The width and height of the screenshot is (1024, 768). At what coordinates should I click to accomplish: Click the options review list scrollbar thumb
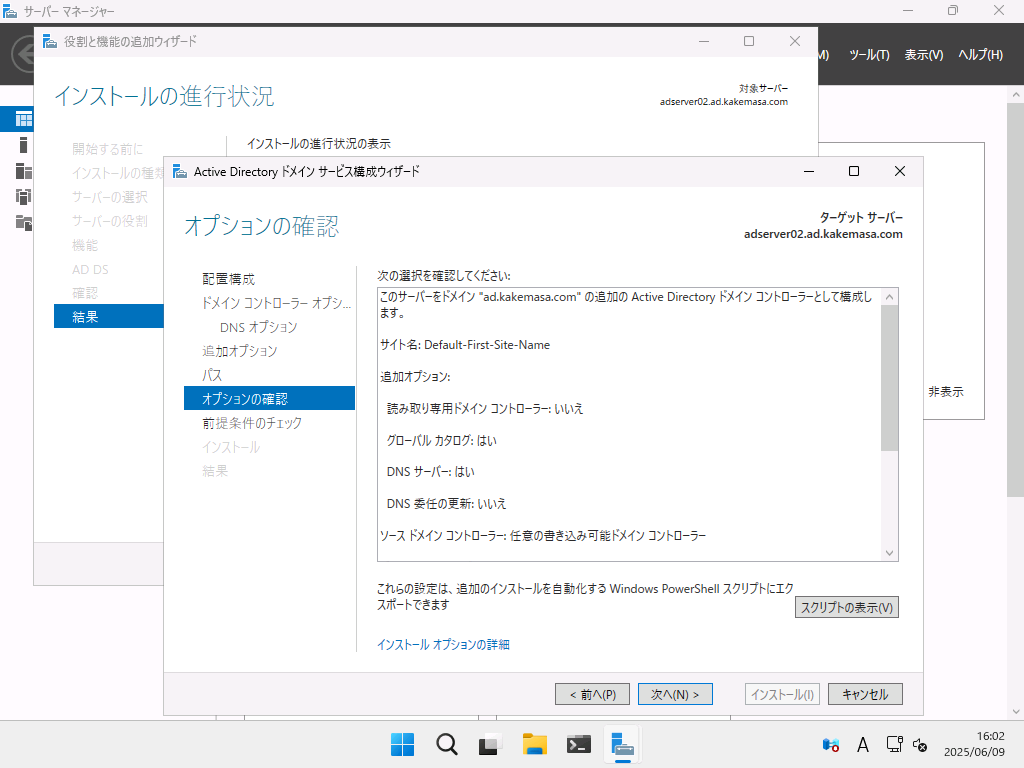889,378
